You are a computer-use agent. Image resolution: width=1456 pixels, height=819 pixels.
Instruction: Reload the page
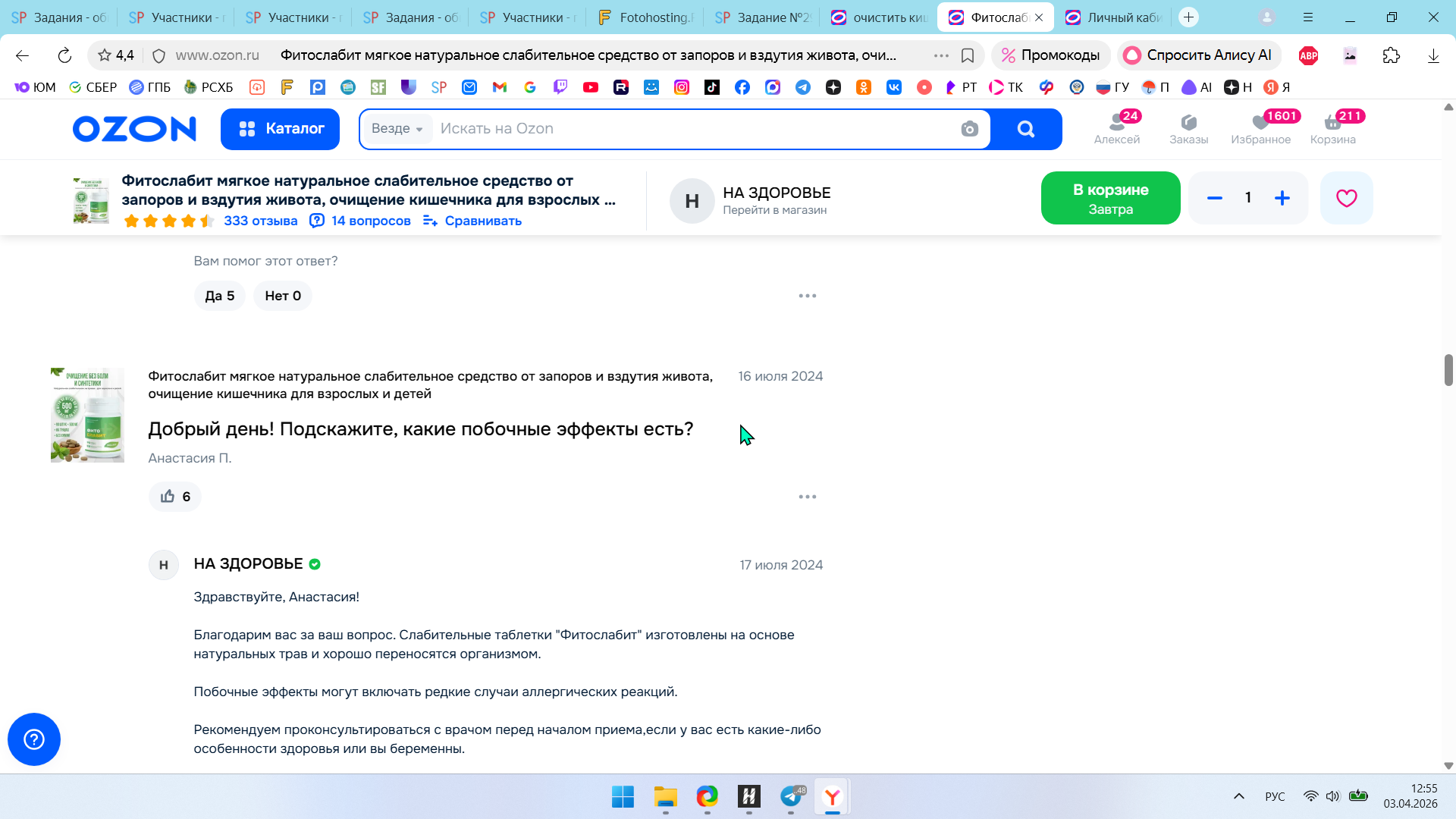click(x=64, y=55)
